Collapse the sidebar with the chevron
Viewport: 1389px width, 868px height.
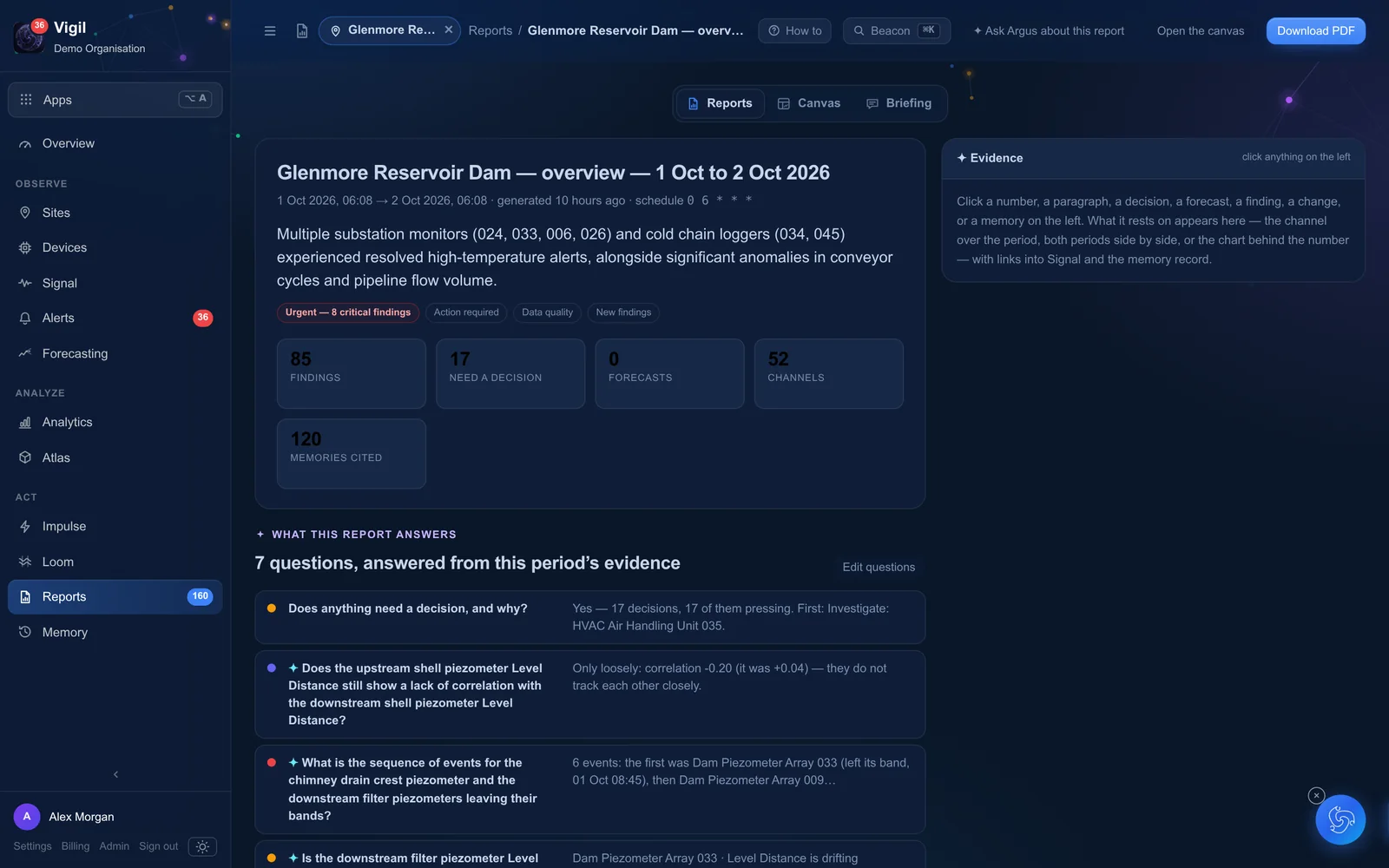coord(115,774)
